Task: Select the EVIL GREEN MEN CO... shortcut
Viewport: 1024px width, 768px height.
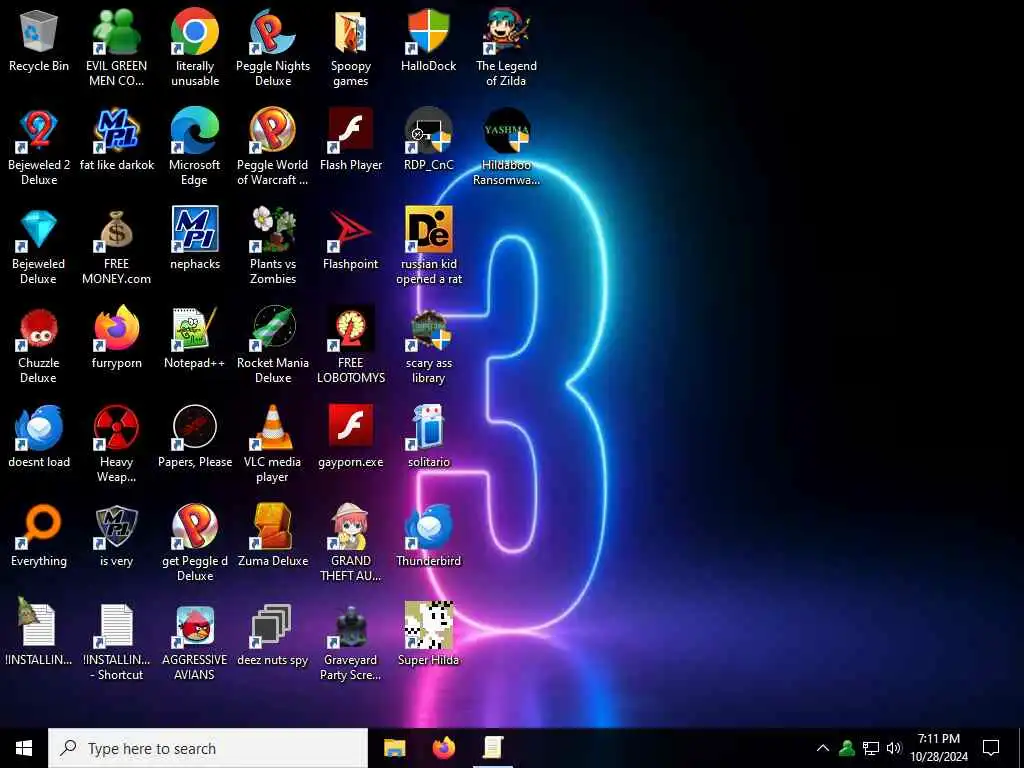Action: tap(116, 32)
